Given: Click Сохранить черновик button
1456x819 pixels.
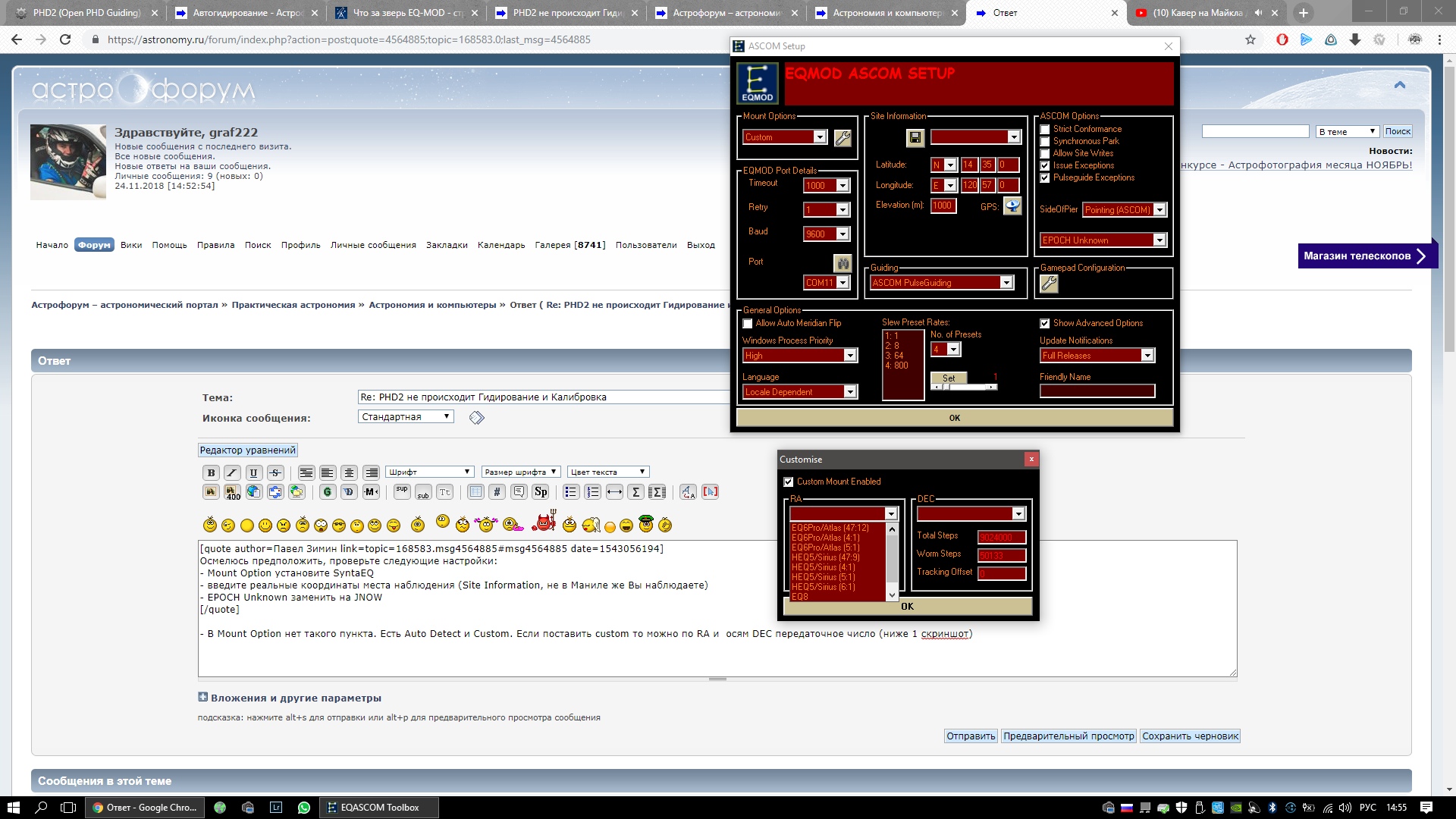Looking at the screenshot, I should [1190, 736].
